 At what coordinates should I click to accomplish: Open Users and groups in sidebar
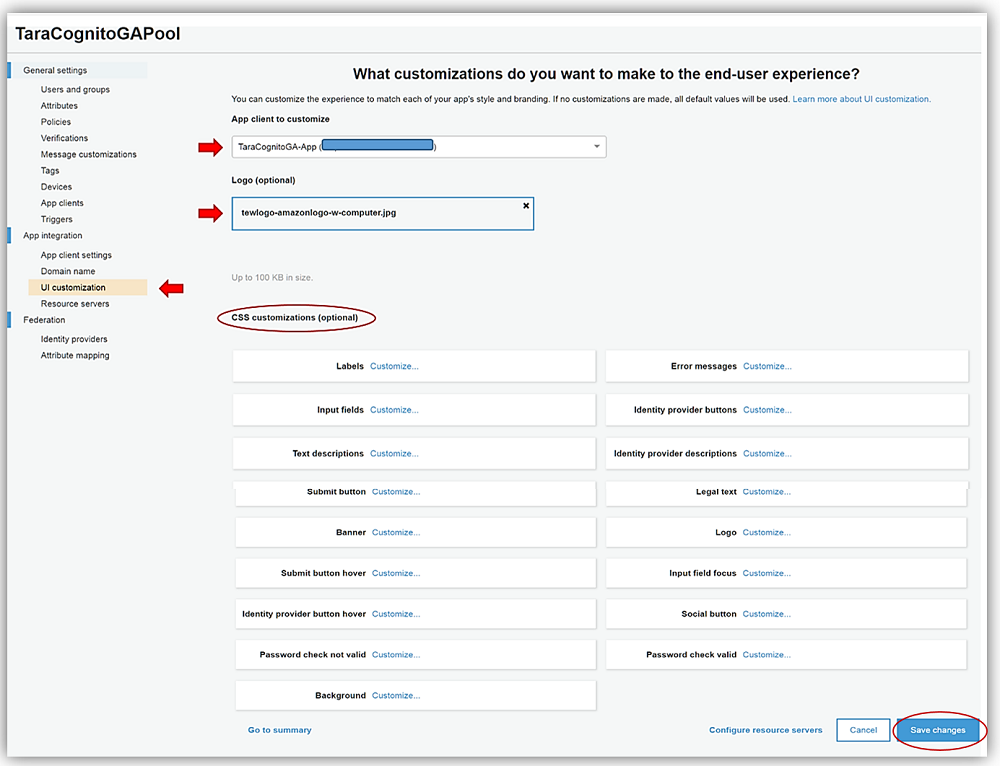[x=75, y=90]
